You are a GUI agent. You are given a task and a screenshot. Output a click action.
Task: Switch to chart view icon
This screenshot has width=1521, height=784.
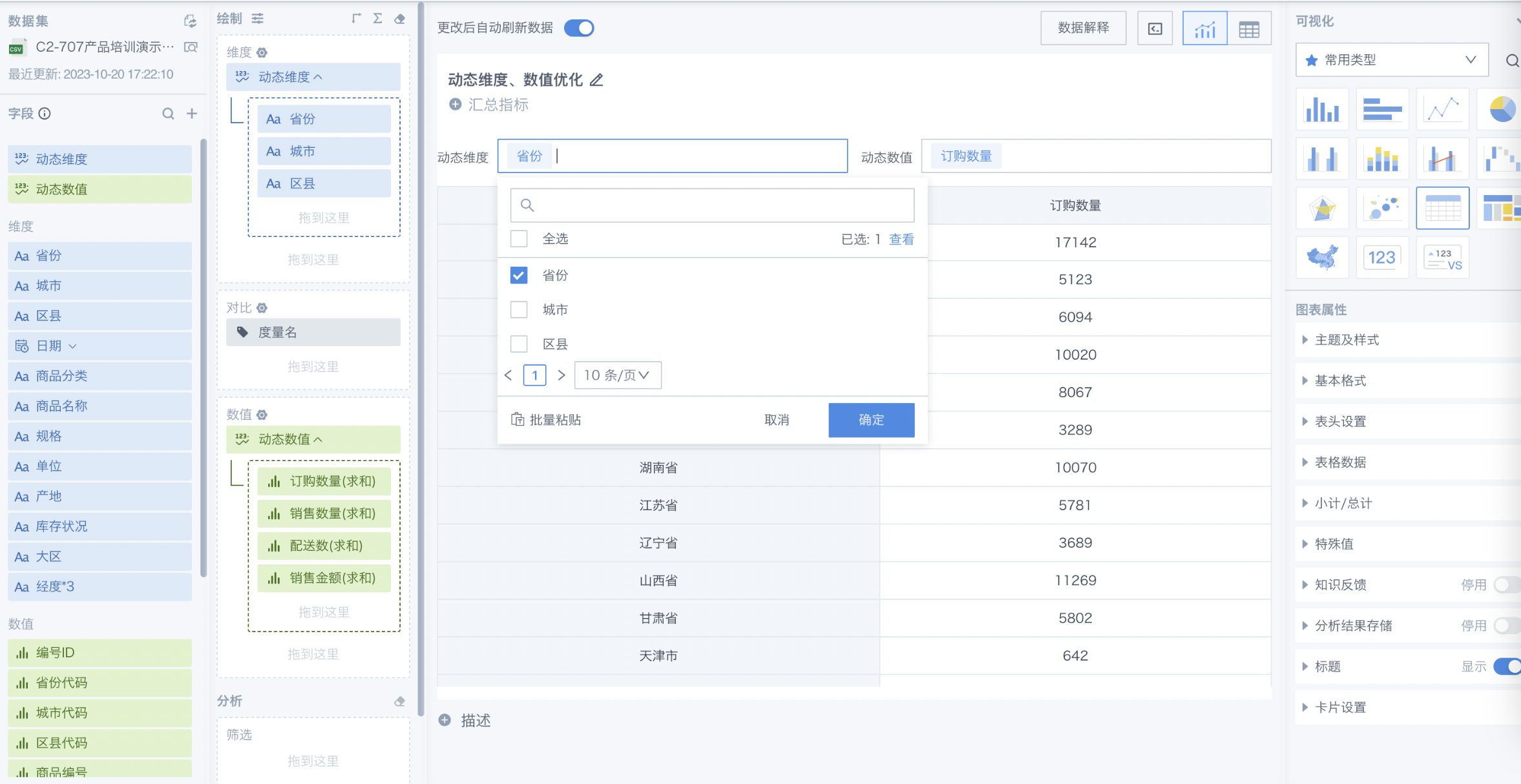1205,28
